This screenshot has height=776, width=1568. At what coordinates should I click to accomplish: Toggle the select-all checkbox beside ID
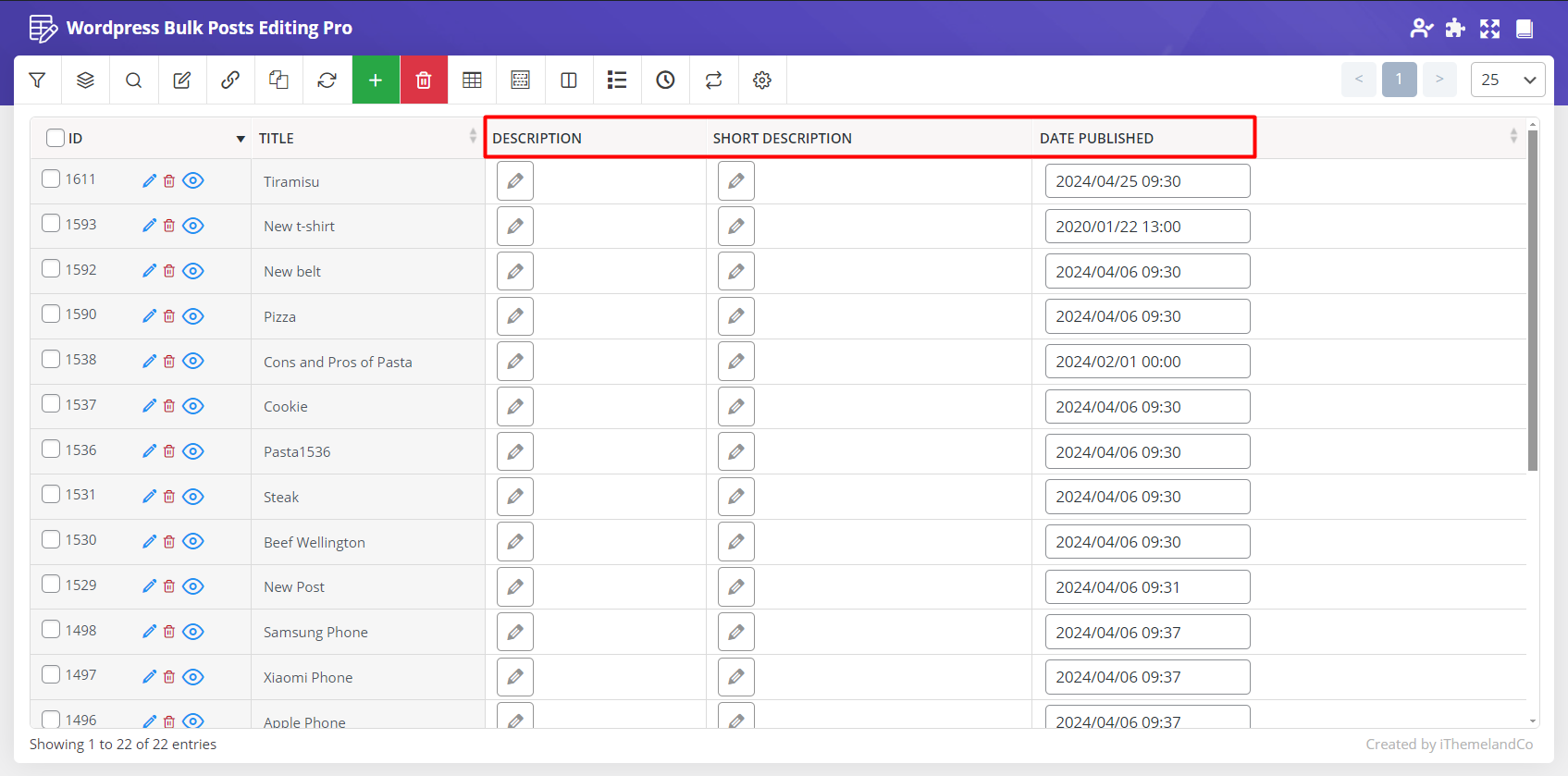point(56,138)
